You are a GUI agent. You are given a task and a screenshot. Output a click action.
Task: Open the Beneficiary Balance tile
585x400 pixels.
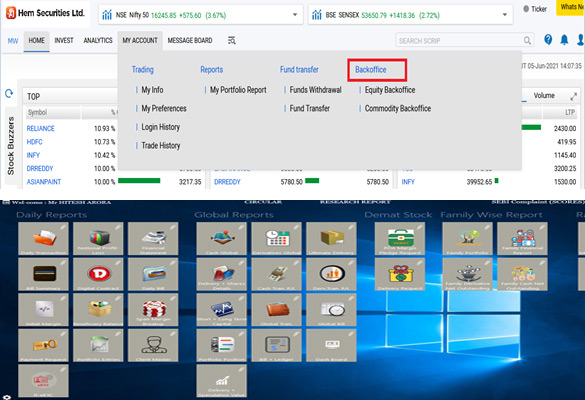pos(98,309)
